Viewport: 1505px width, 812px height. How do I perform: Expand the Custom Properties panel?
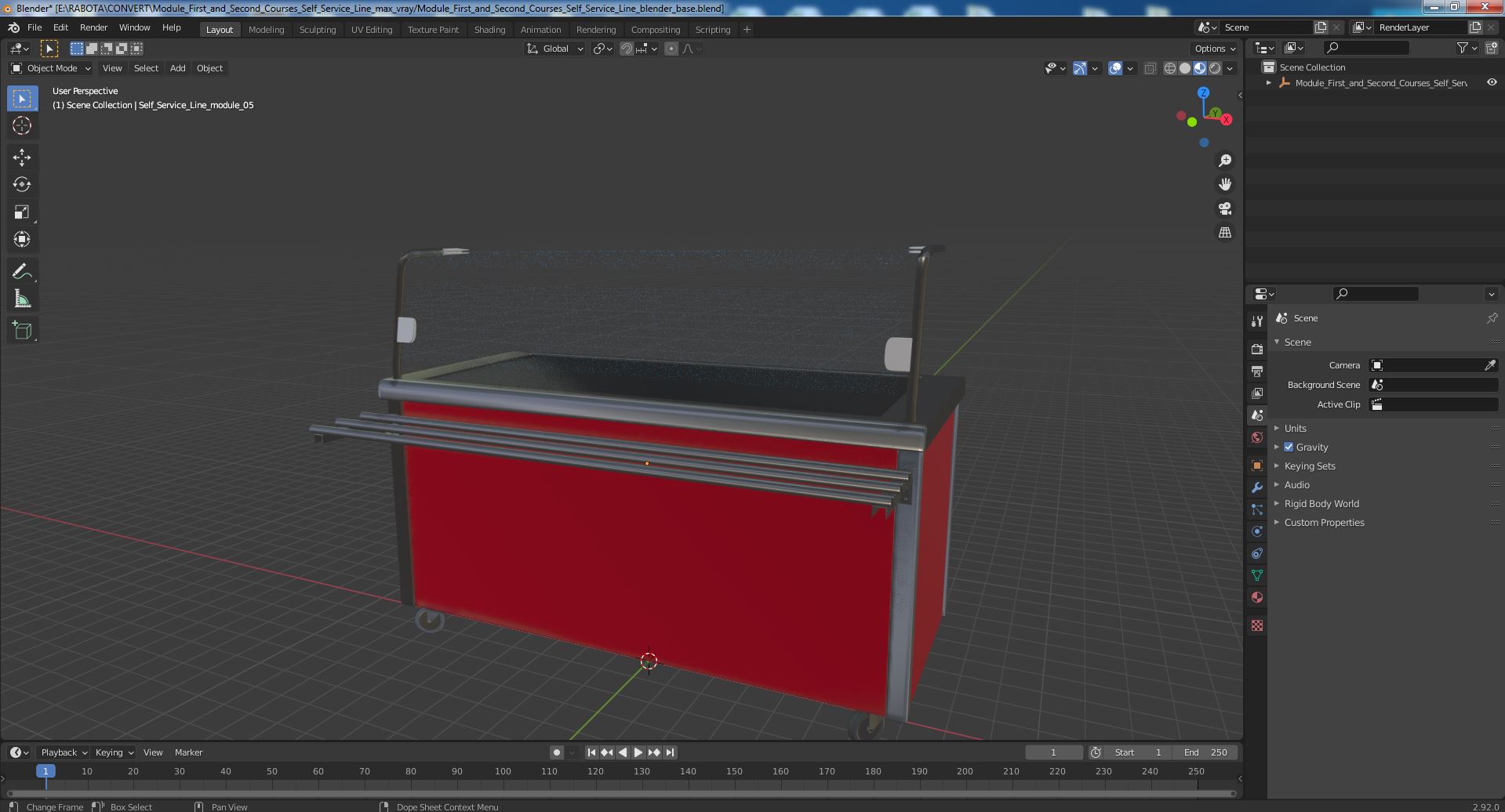tap(1324, 522)
